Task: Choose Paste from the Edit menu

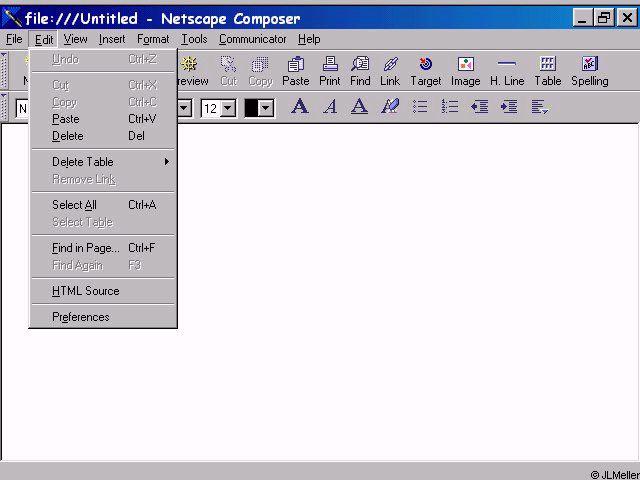Action: [103, 119]
